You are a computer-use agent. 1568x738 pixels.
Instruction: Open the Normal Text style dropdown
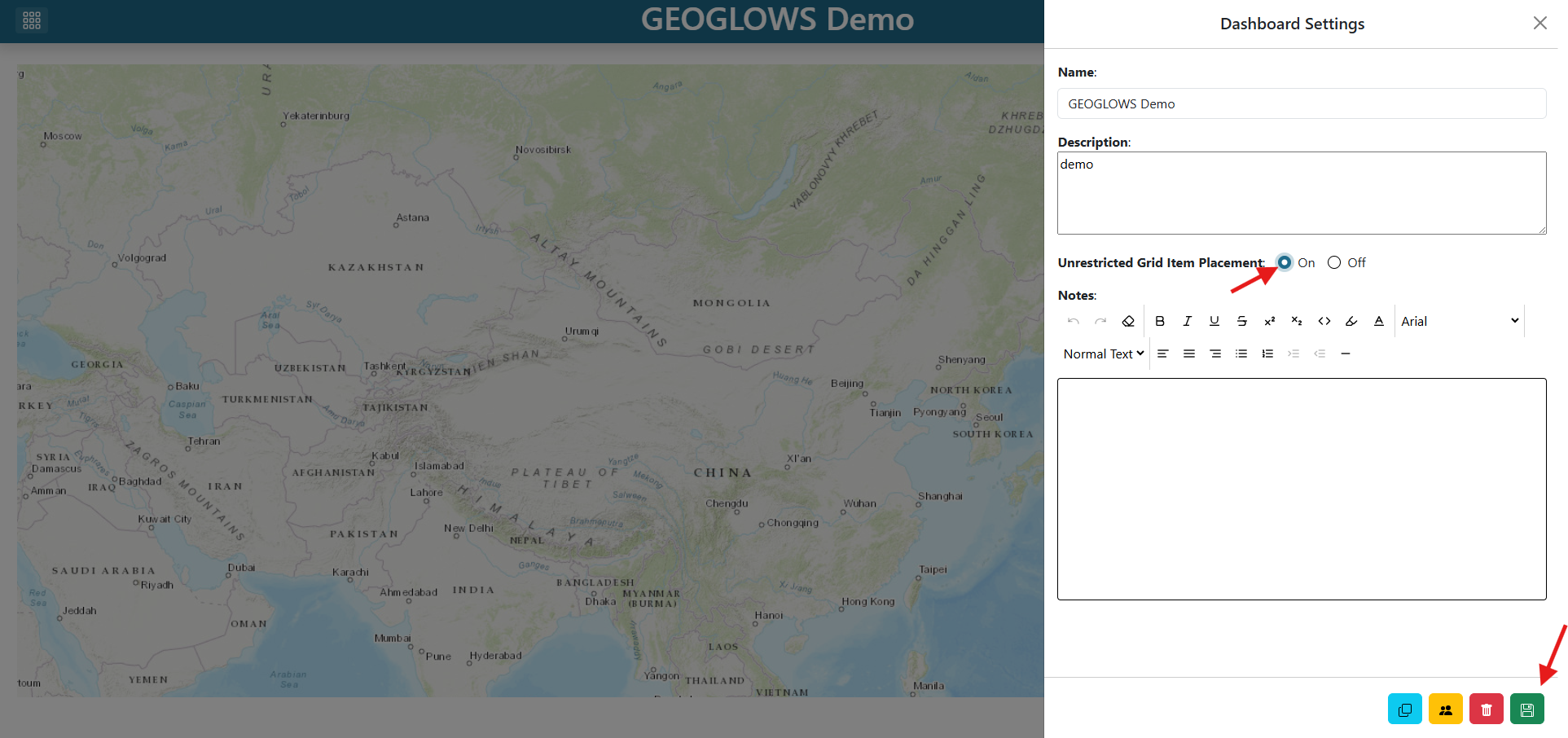click(x=1104, y=354)
